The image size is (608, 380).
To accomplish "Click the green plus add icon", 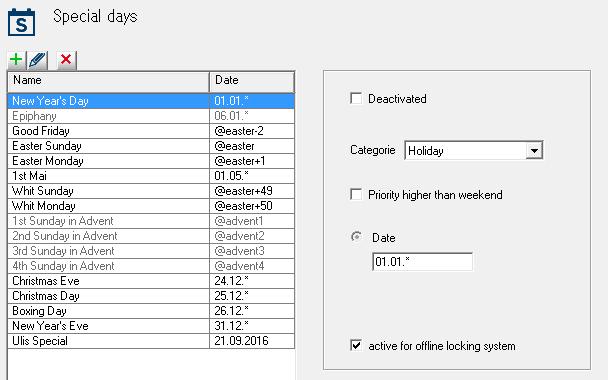I will 16,60.
